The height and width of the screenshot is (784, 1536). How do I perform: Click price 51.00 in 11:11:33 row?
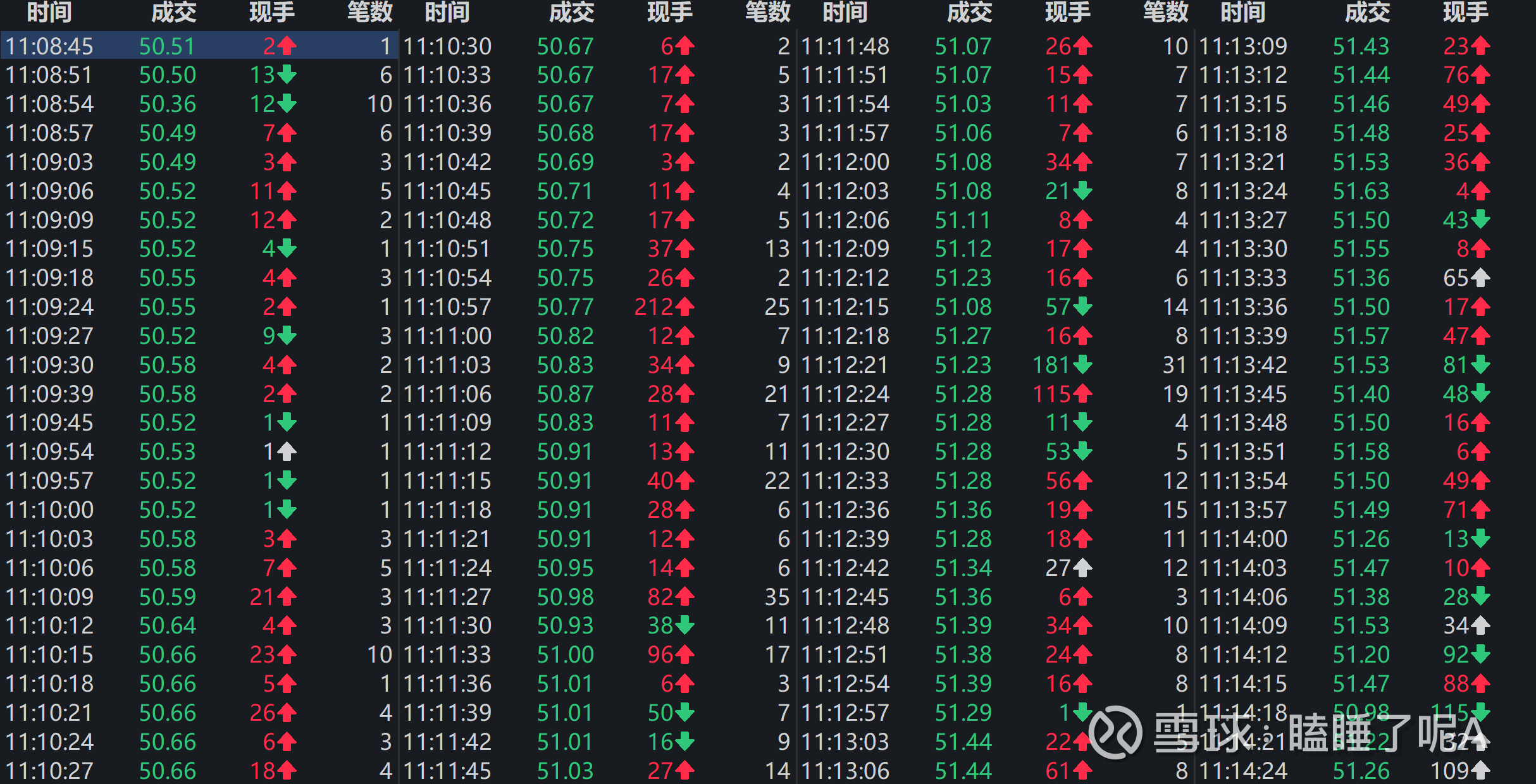(565, 654)
